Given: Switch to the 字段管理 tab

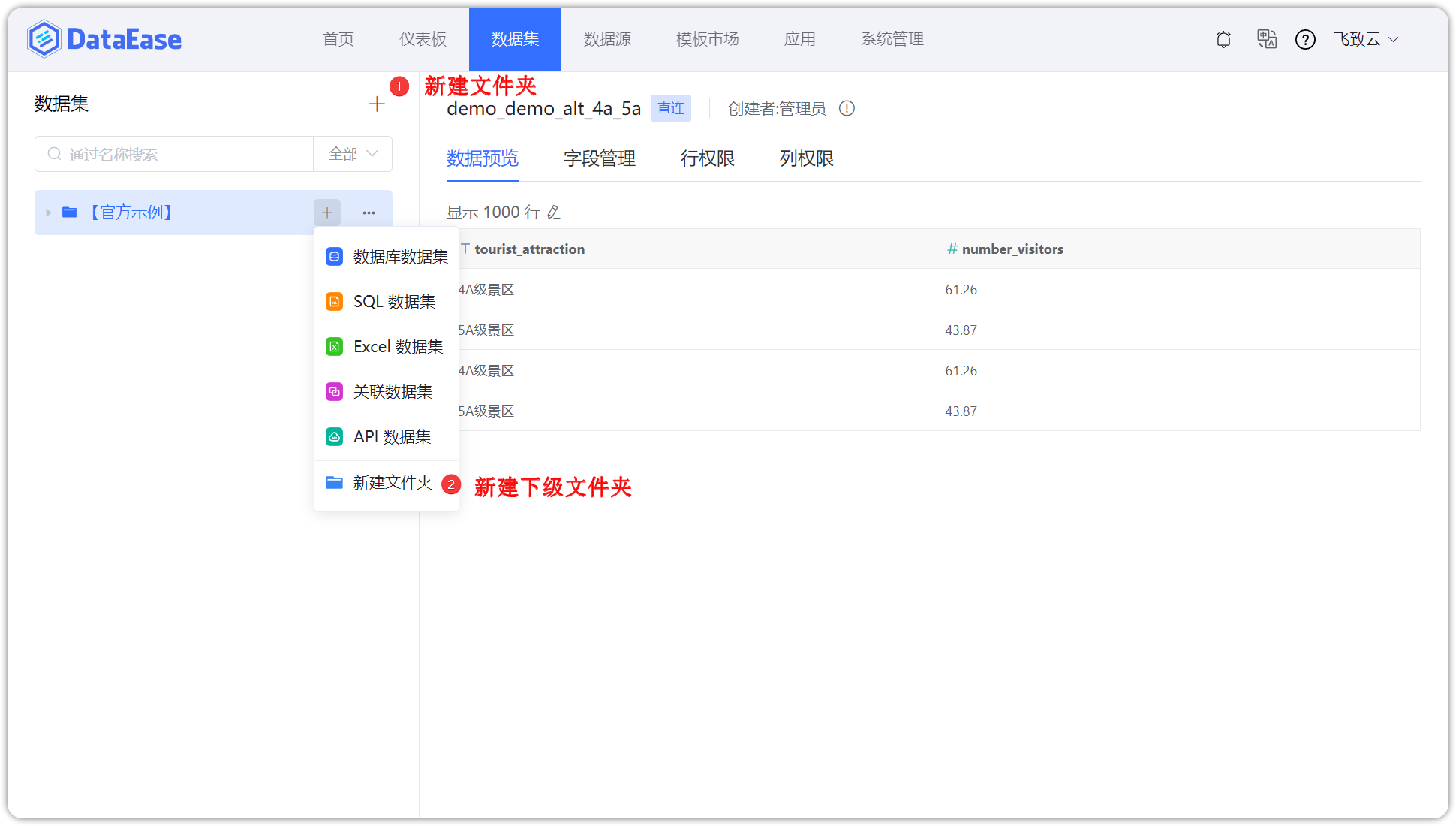Looking at the screenshot, I should coord(600,158).
